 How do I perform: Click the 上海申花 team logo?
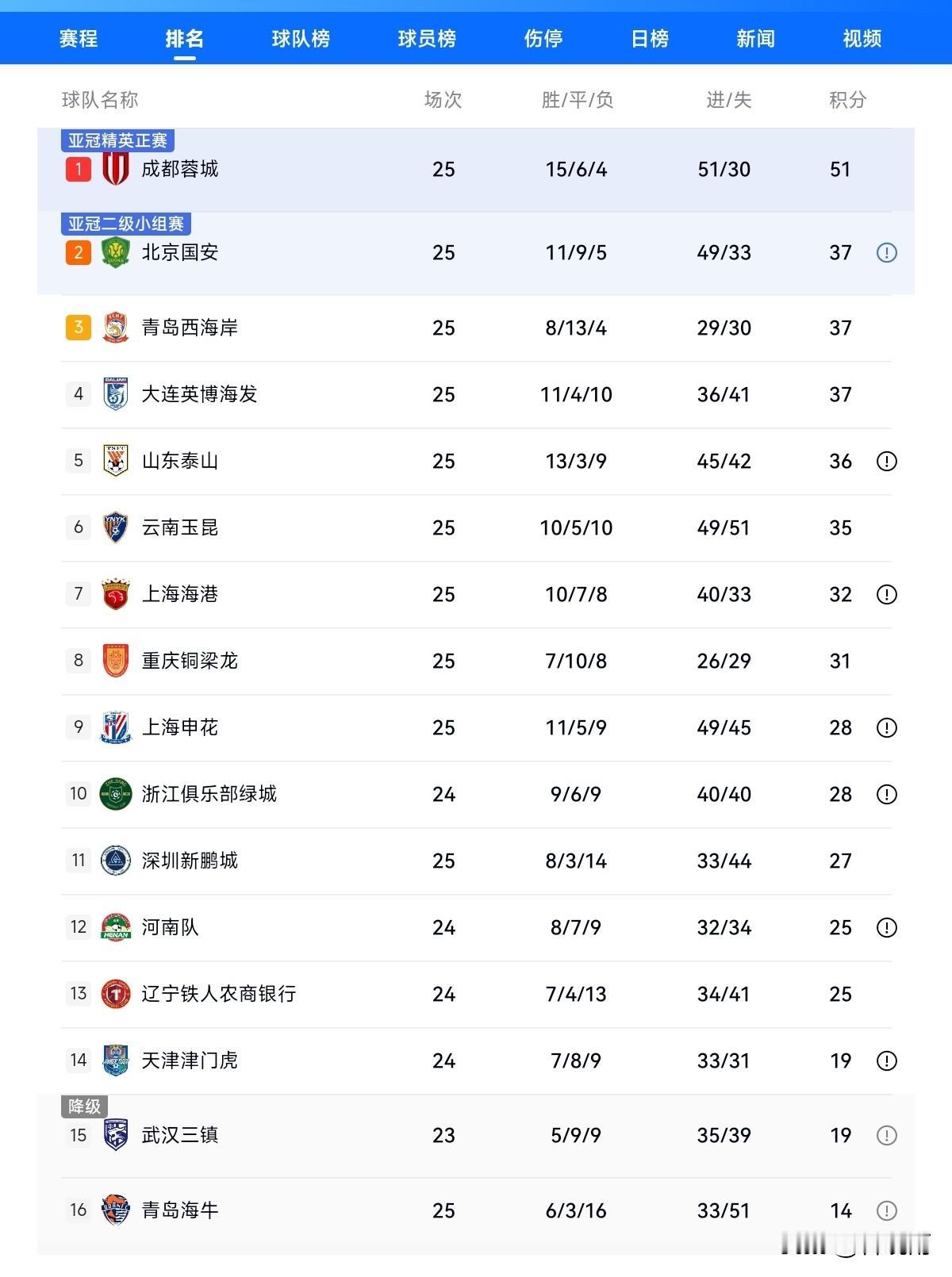116,727
